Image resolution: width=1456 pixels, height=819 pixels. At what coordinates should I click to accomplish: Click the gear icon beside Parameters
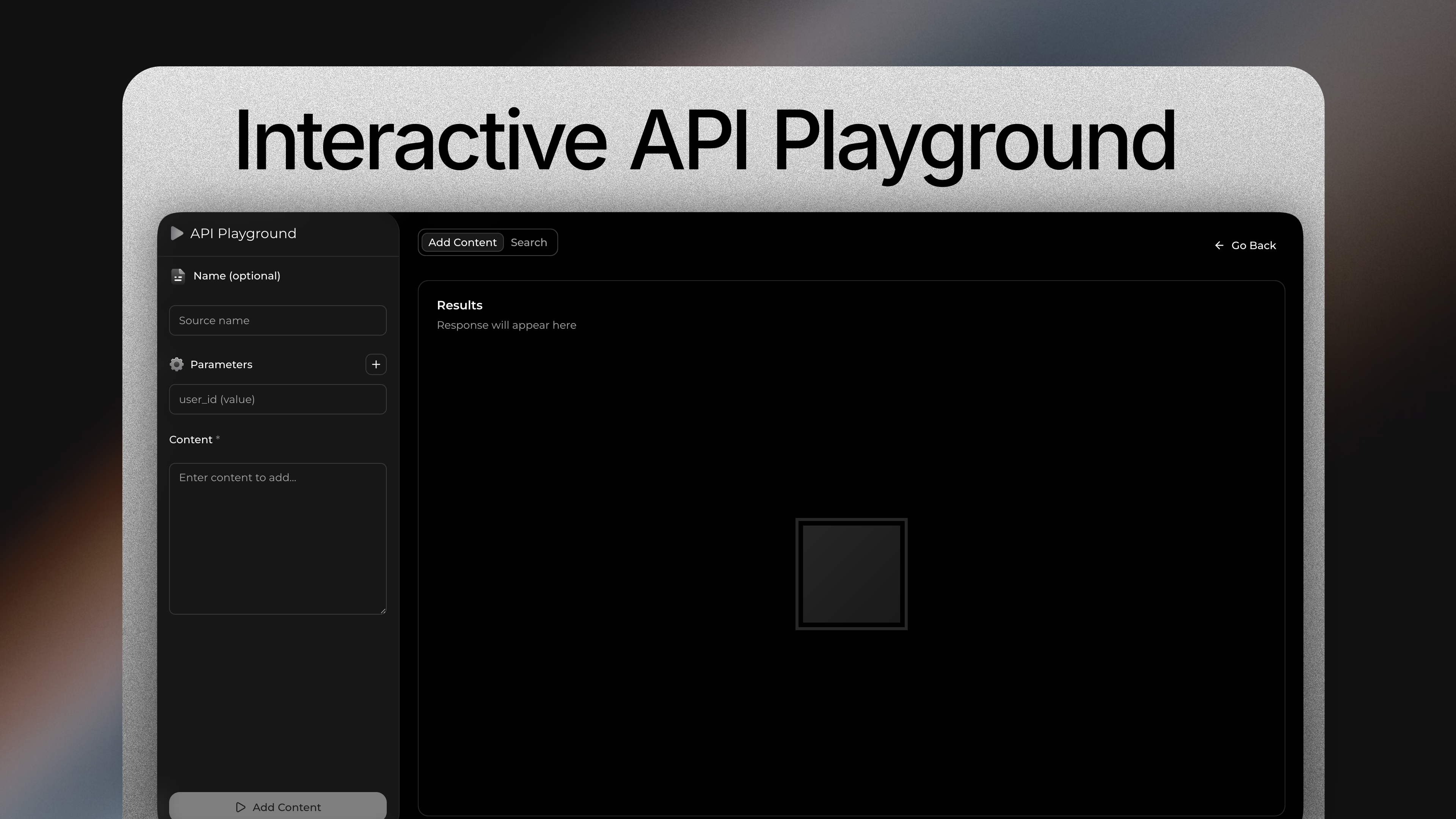[176, 364]
